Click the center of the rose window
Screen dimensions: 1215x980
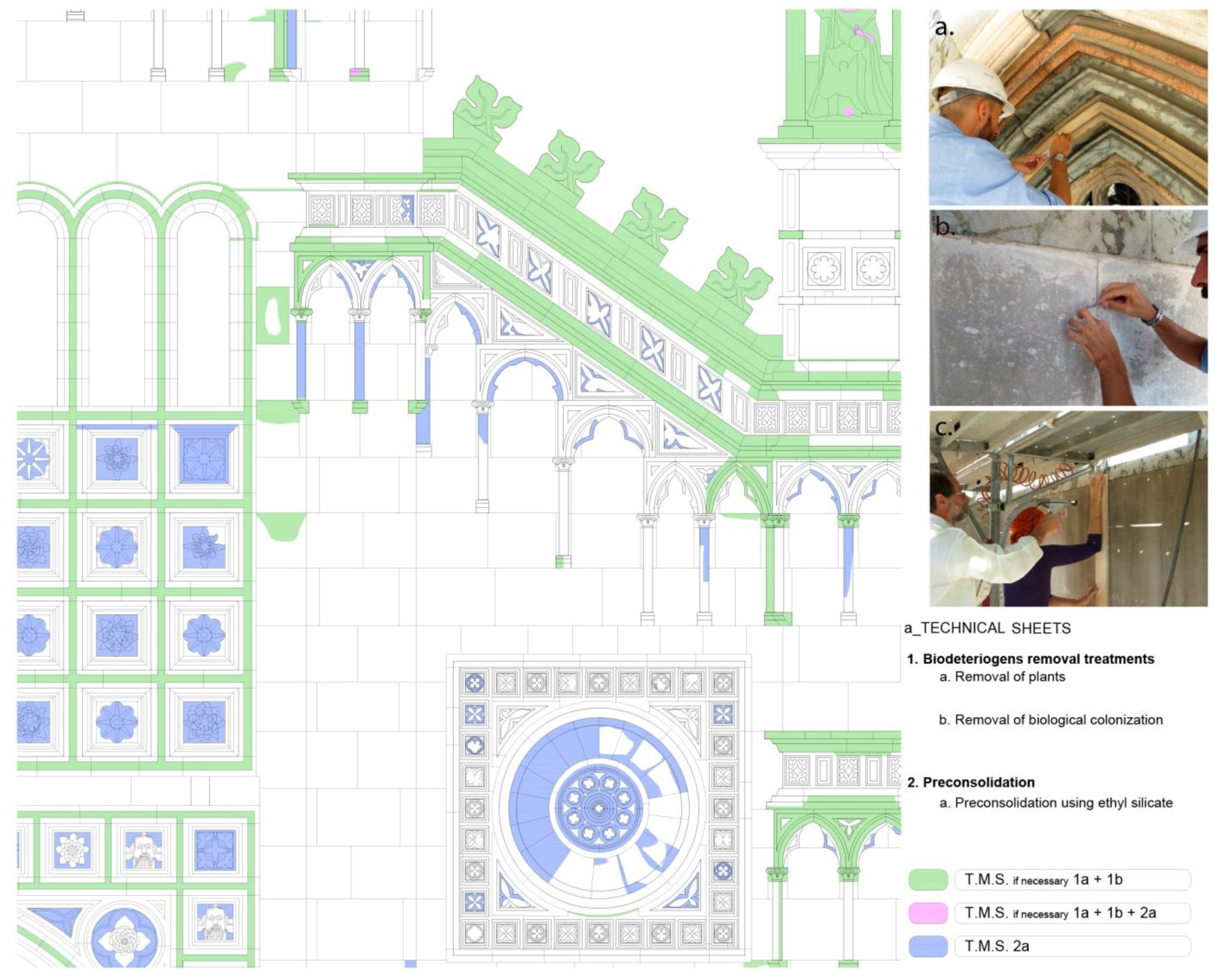599,809
